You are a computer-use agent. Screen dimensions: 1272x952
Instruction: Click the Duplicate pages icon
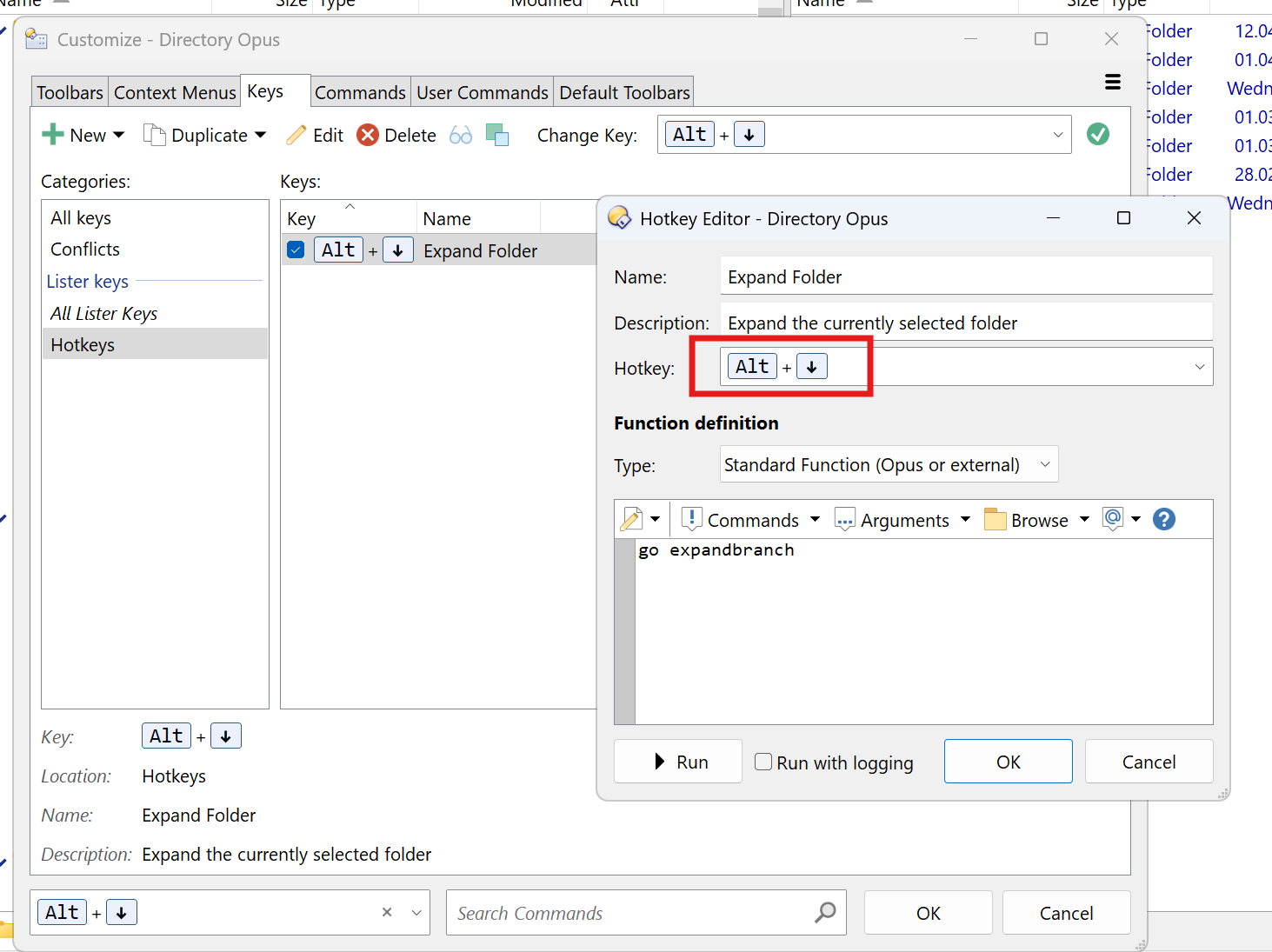pos(154,135)
